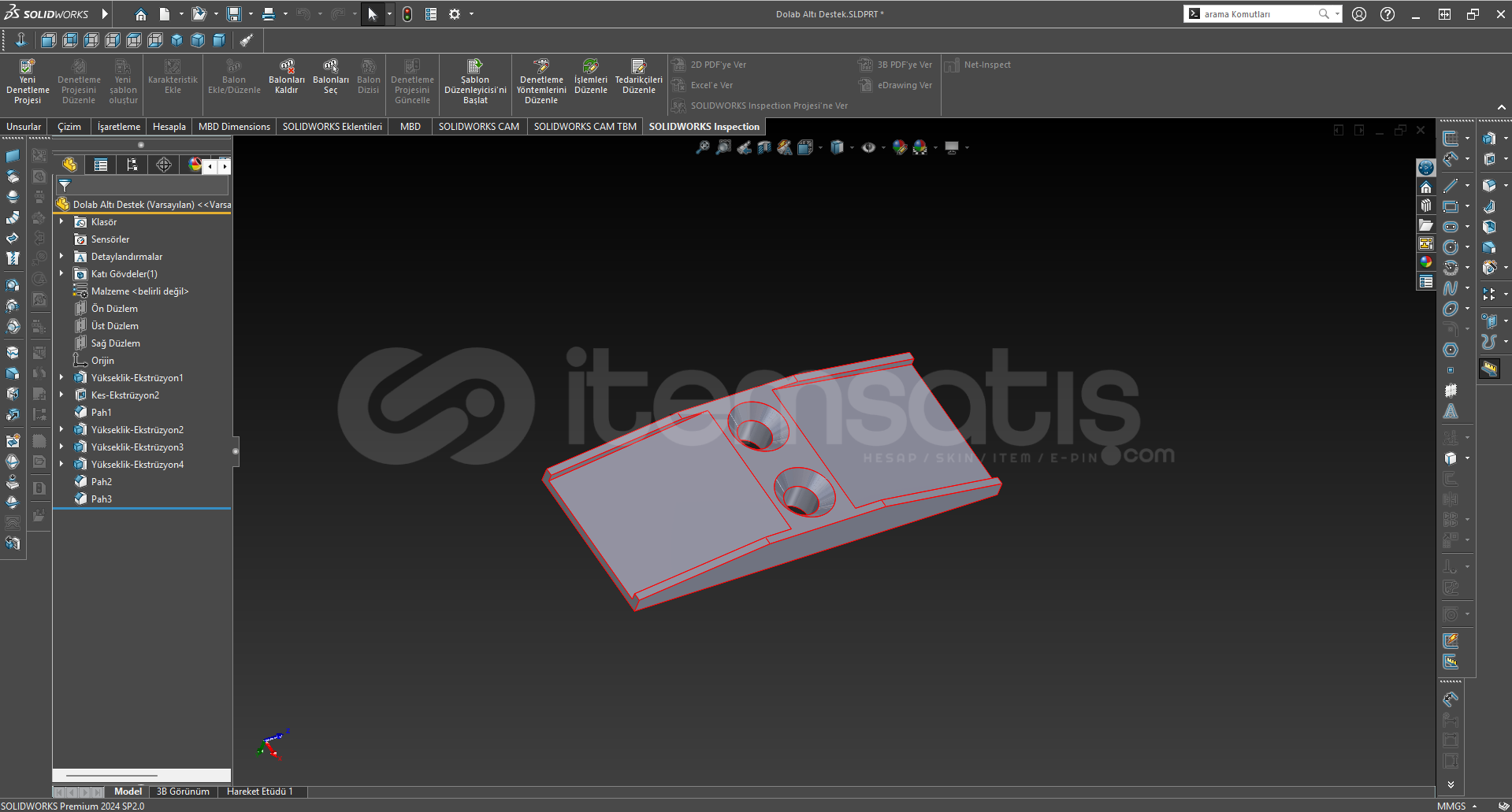Expand the Katı Gövdeler(1) node
This screenshot has height=812, width=1512.
point(61,274)
